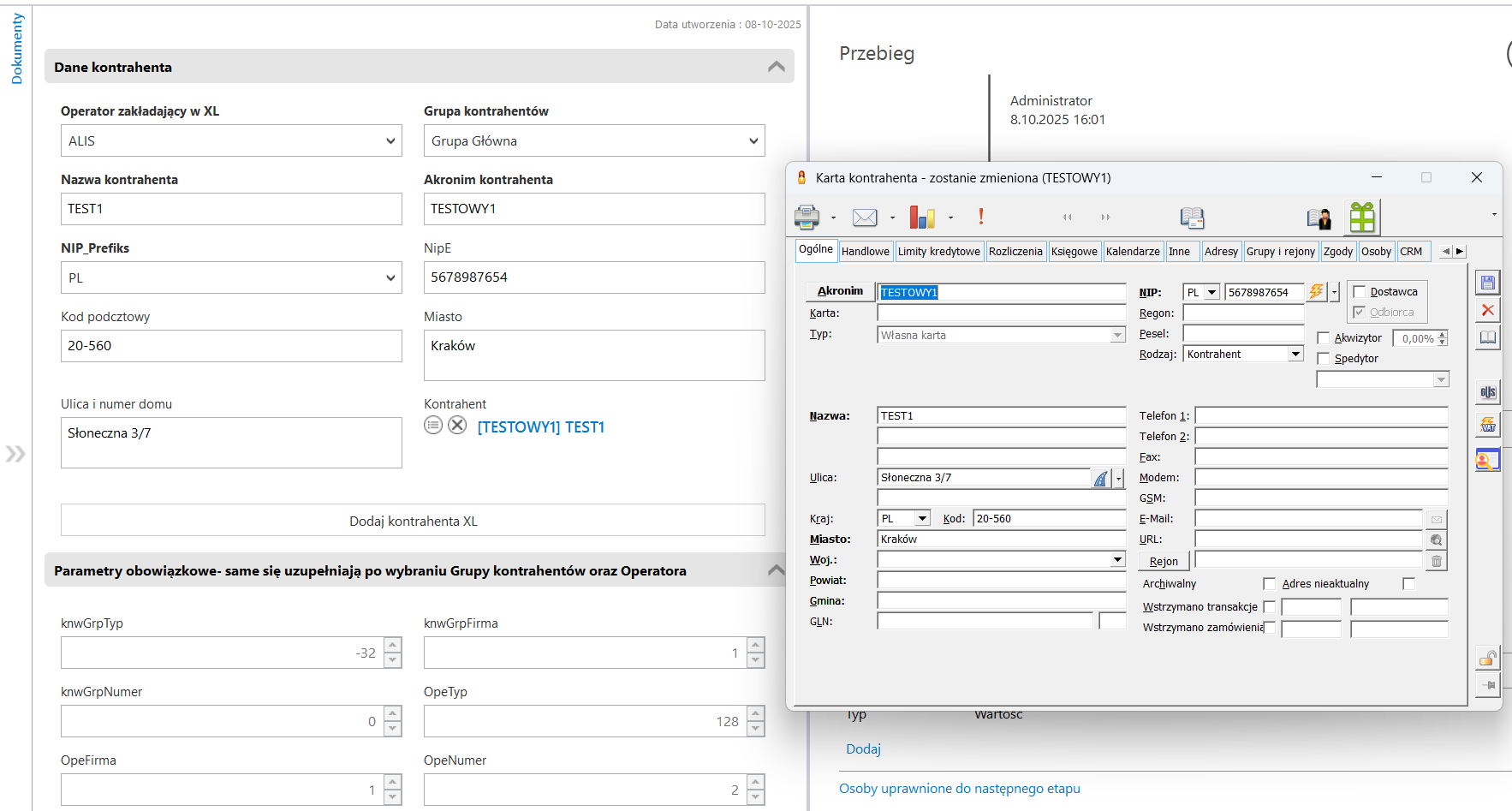1512x811 pixels.
Task: Open the [TESTOWY1] TEST1 contractor link
Action: pos(541,427)
